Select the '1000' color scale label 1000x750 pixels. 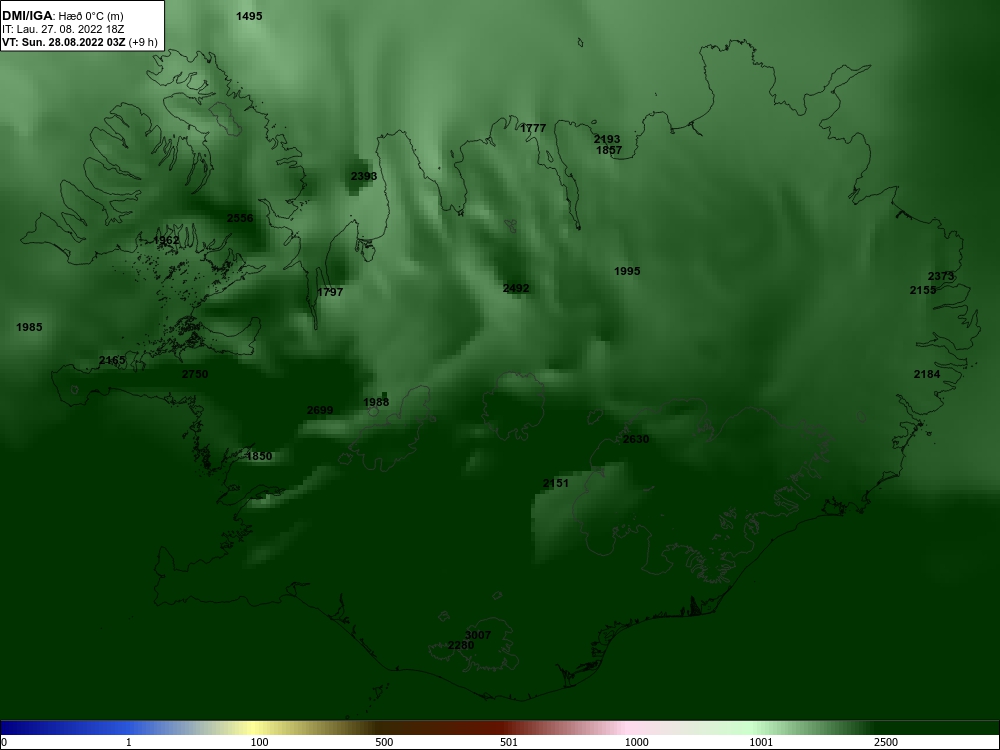coord(636,742)
